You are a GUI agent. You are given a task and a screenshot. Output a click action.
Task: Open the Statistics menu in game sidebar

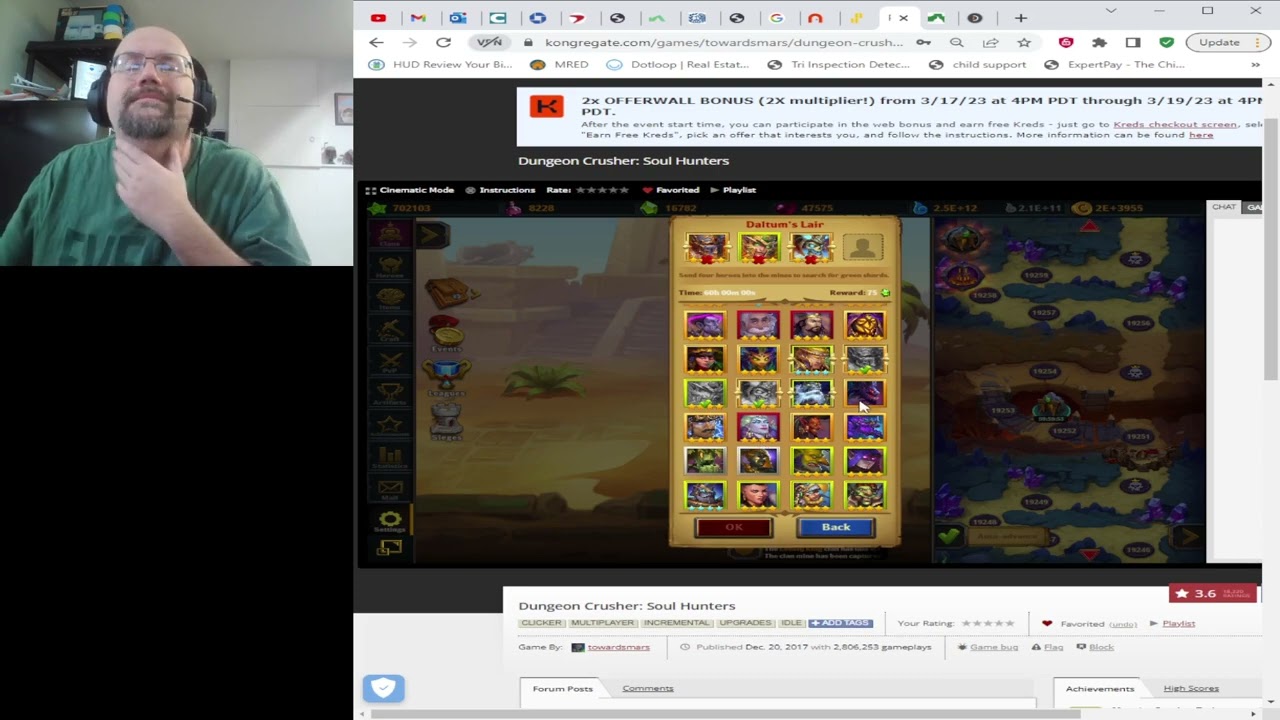tap(390, 457)
